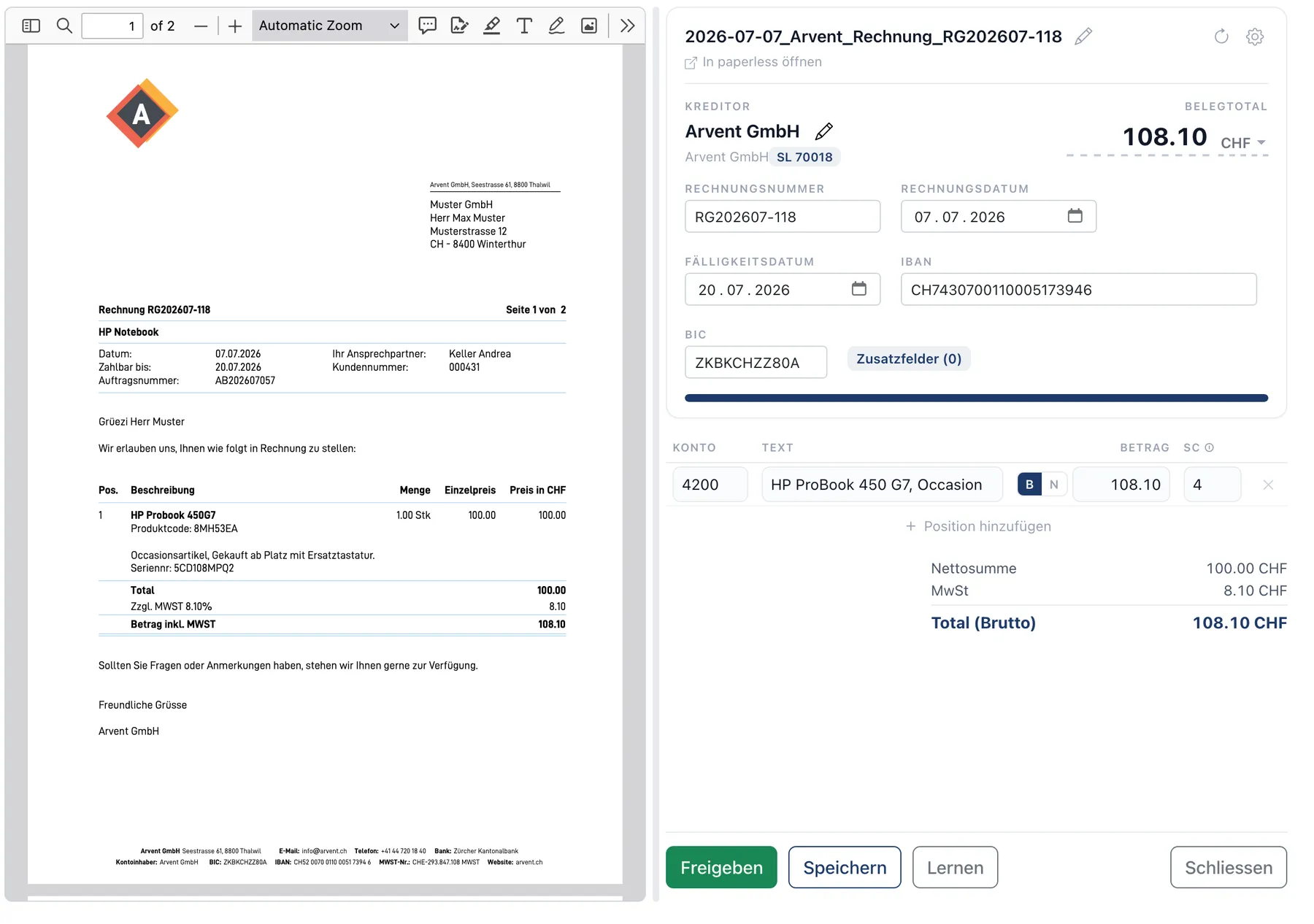This screenshot has height=924, width=1314.
Task: Select the signature tool in PDF toolbar
Action: coord(459,26)
